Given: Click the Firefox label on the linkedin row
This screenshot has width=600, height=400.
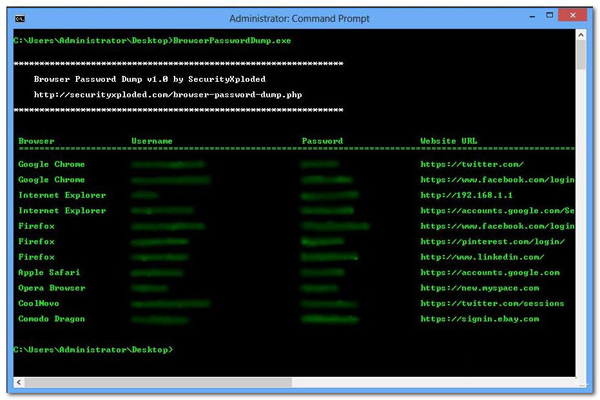Looking at the screenshot, I should pos(36,257).
